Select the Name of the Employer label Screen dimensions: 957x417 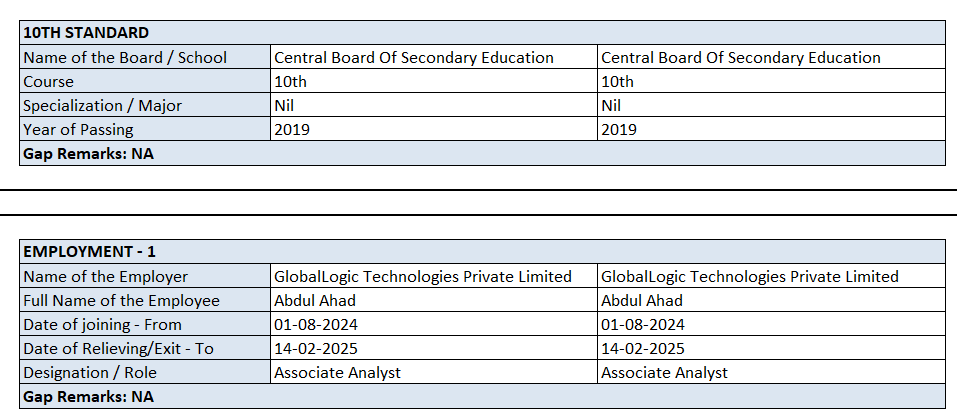coord(105,276)
